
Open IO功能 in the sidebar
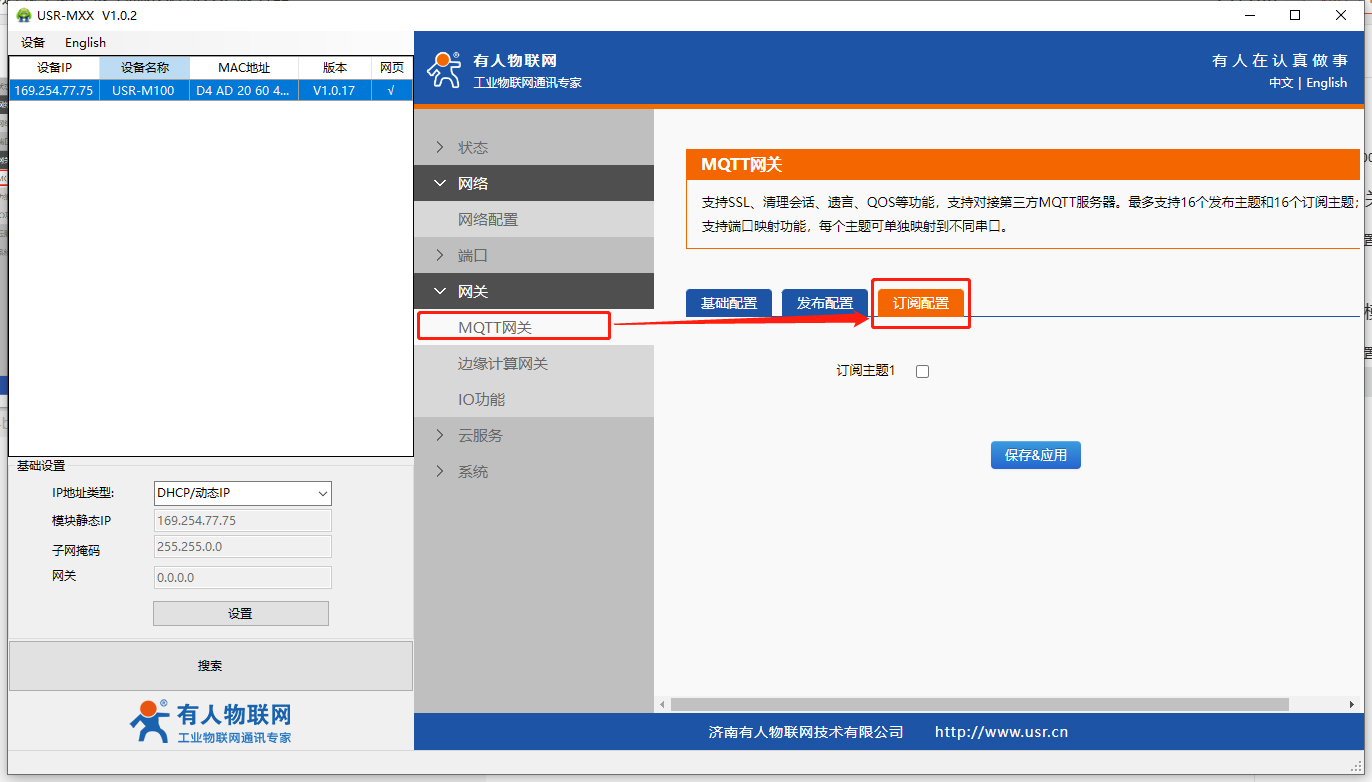point(534,399)
